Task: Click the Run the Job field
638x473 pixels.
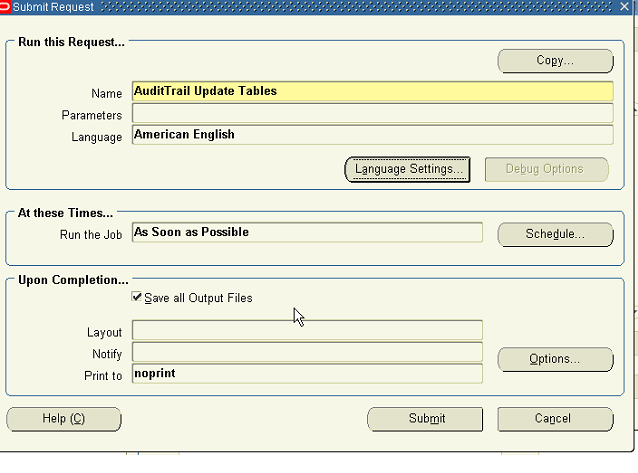Action: (306, 233)
